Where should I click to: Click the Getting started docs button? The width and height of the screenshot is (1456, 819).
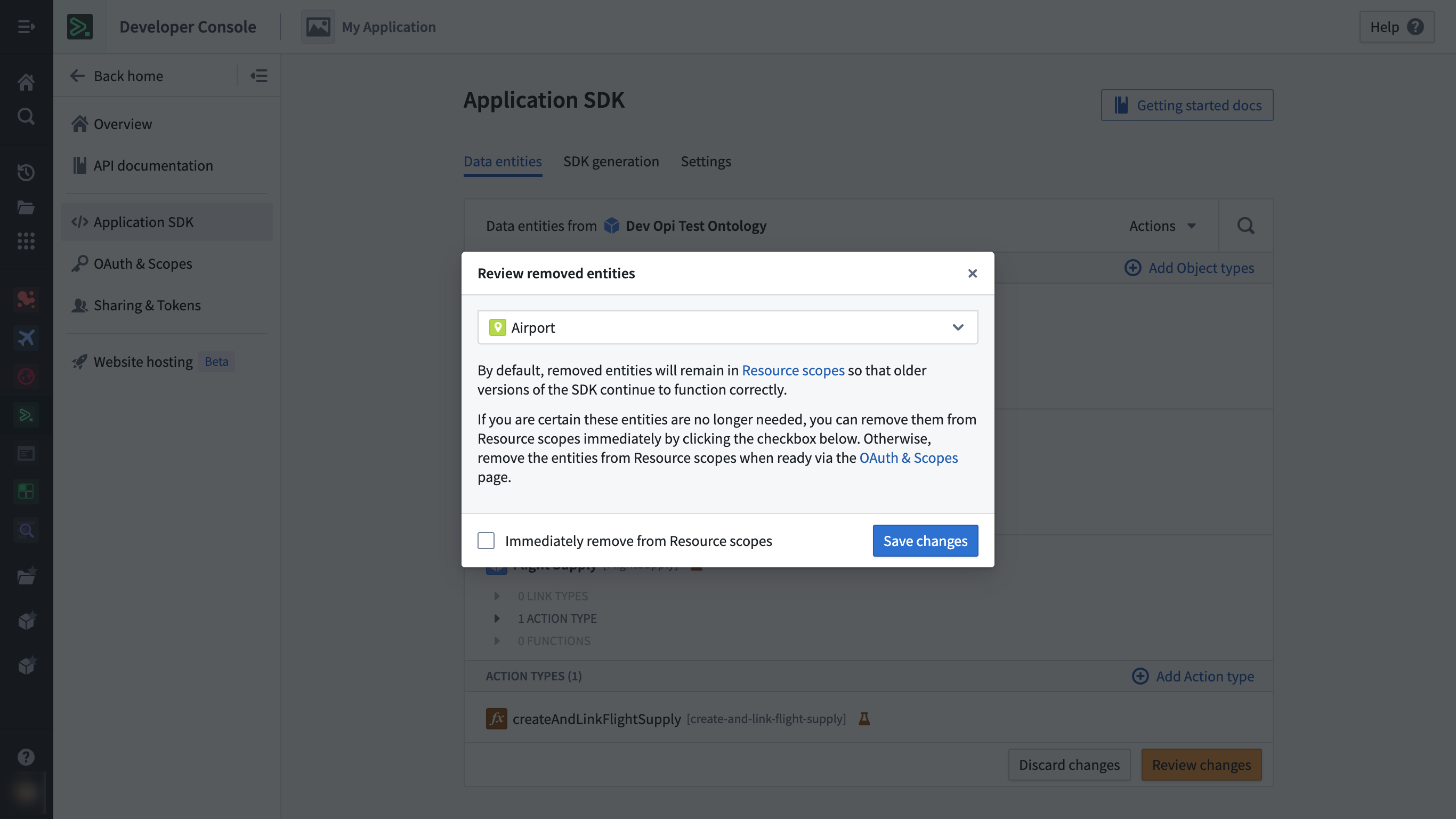click(x=1186, y=105)
